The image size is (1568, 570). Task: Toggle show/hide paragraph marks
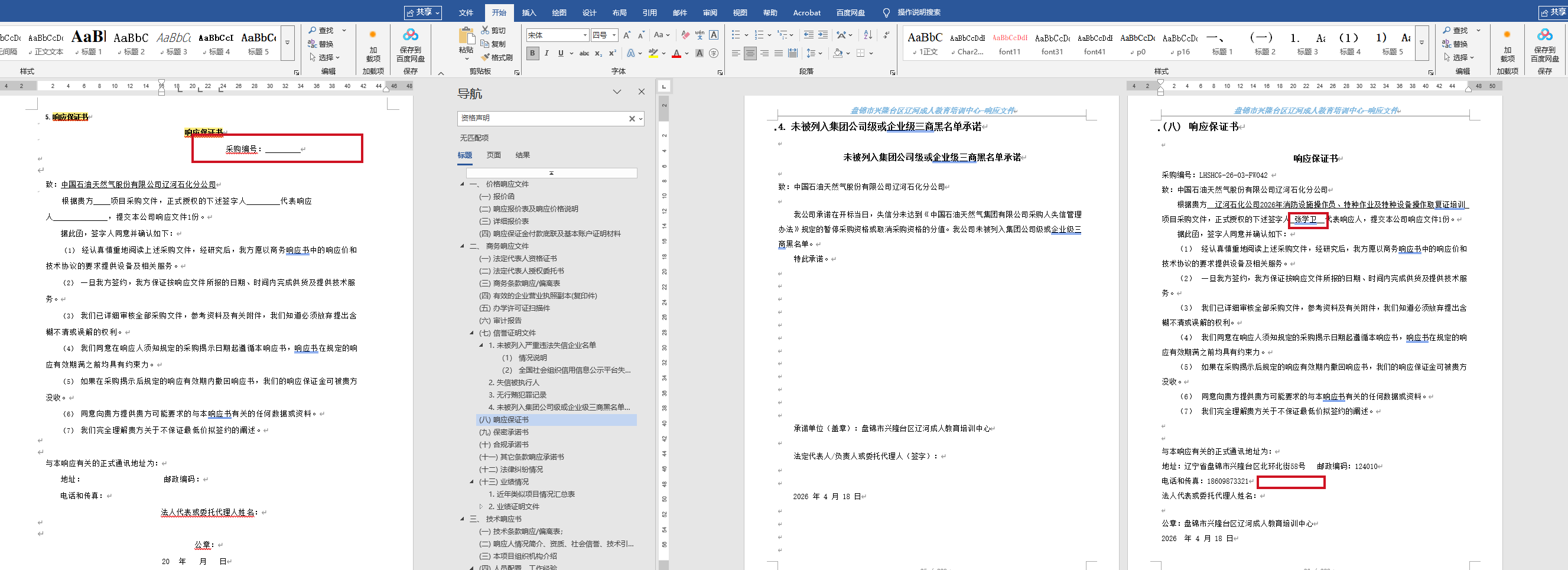(x=886, y=35)
